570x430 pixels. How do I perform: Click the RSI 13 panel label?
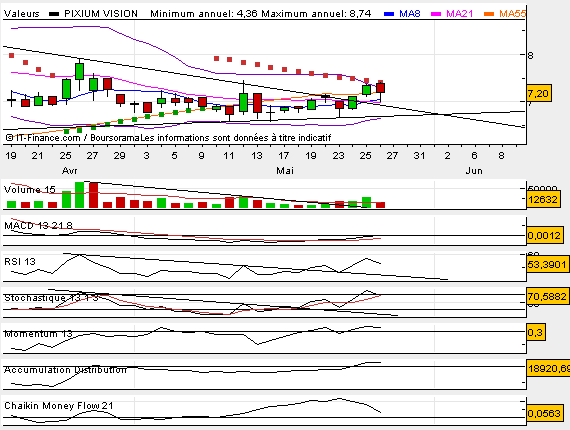point(20,261)
